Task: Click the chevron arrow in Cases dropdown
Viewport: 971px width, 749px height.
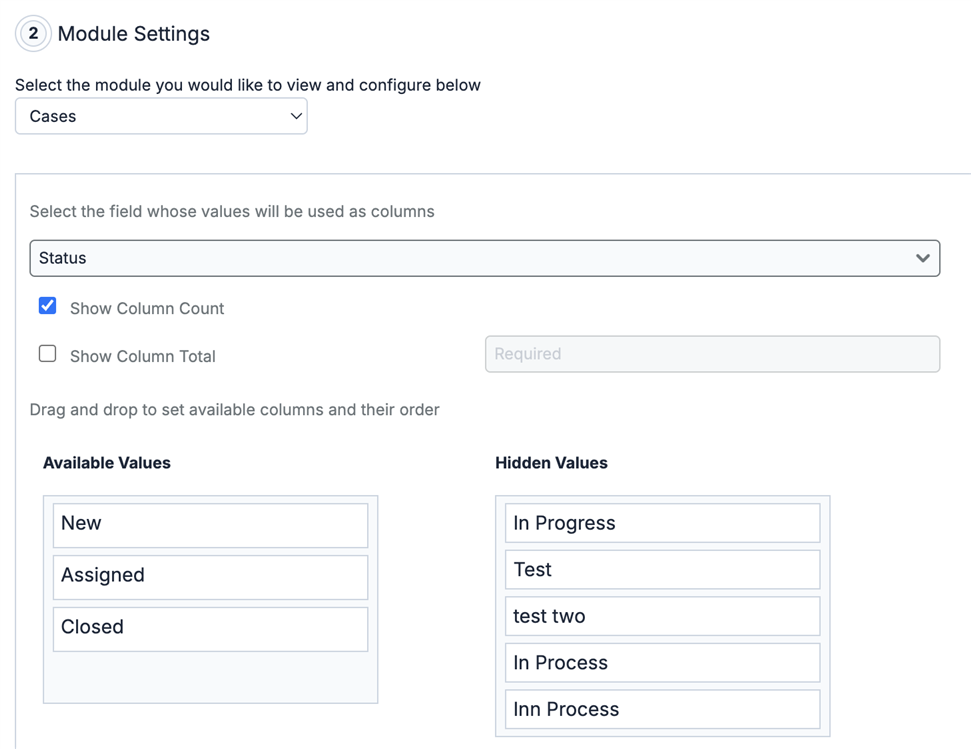Action: 295,117
